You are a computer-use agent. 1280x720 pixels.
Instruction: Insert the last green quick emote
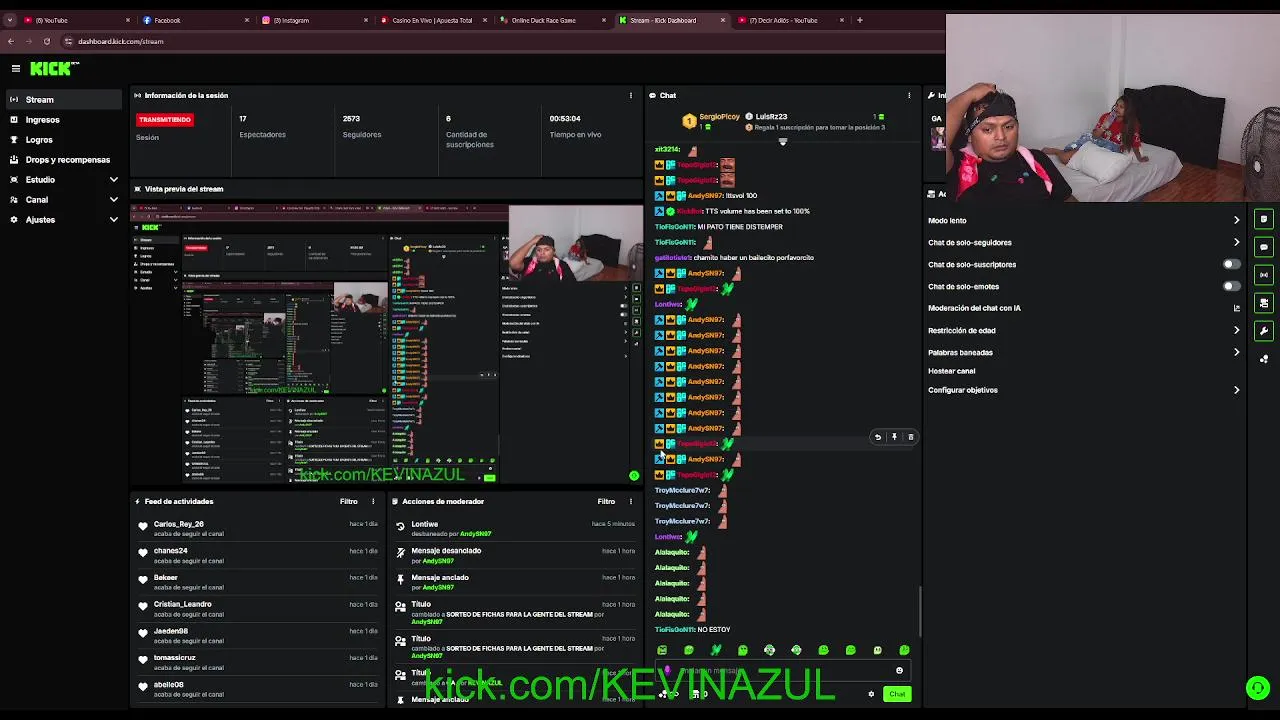[x=904, y=650]
